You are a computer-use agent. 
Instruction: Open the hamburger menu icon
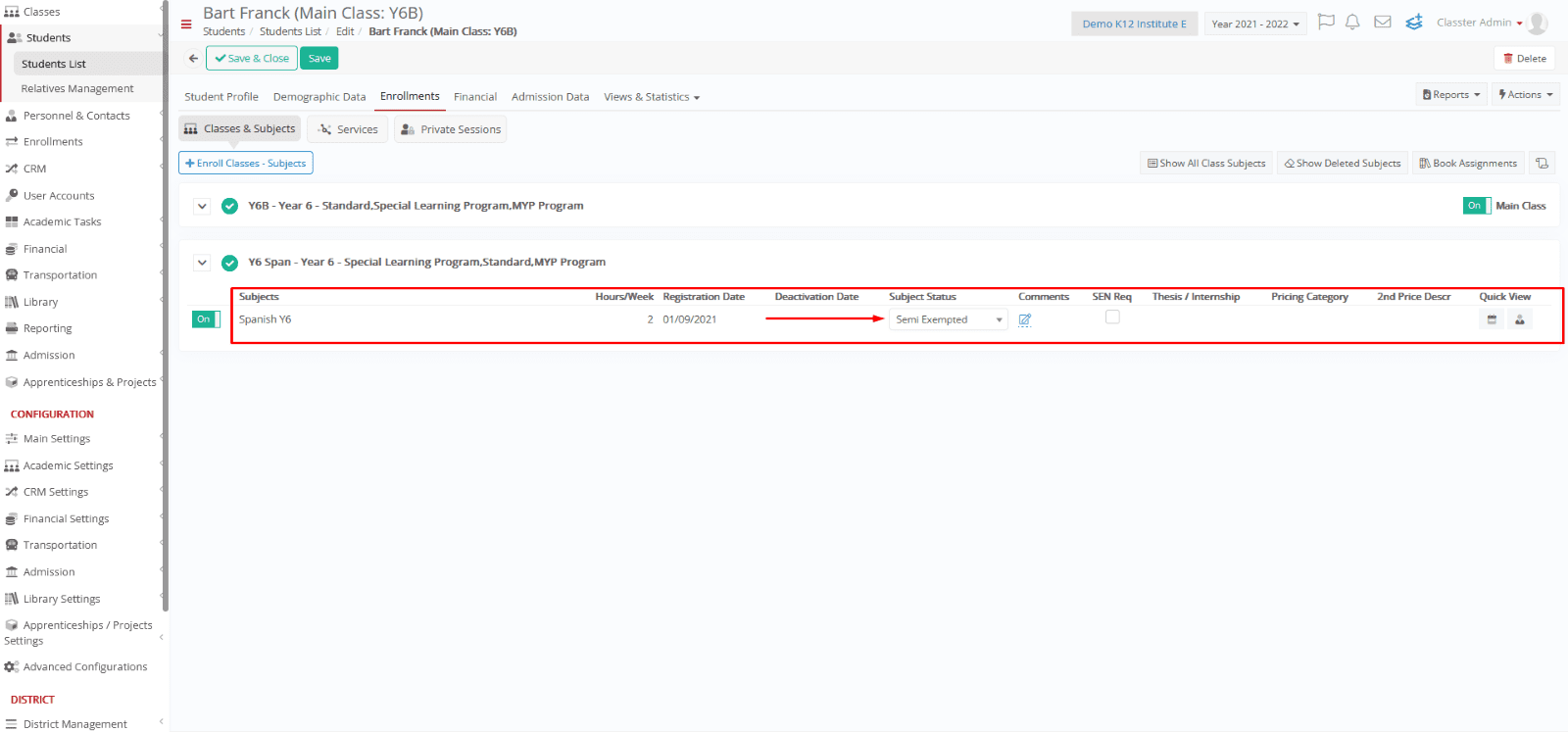tap(186, 24)
